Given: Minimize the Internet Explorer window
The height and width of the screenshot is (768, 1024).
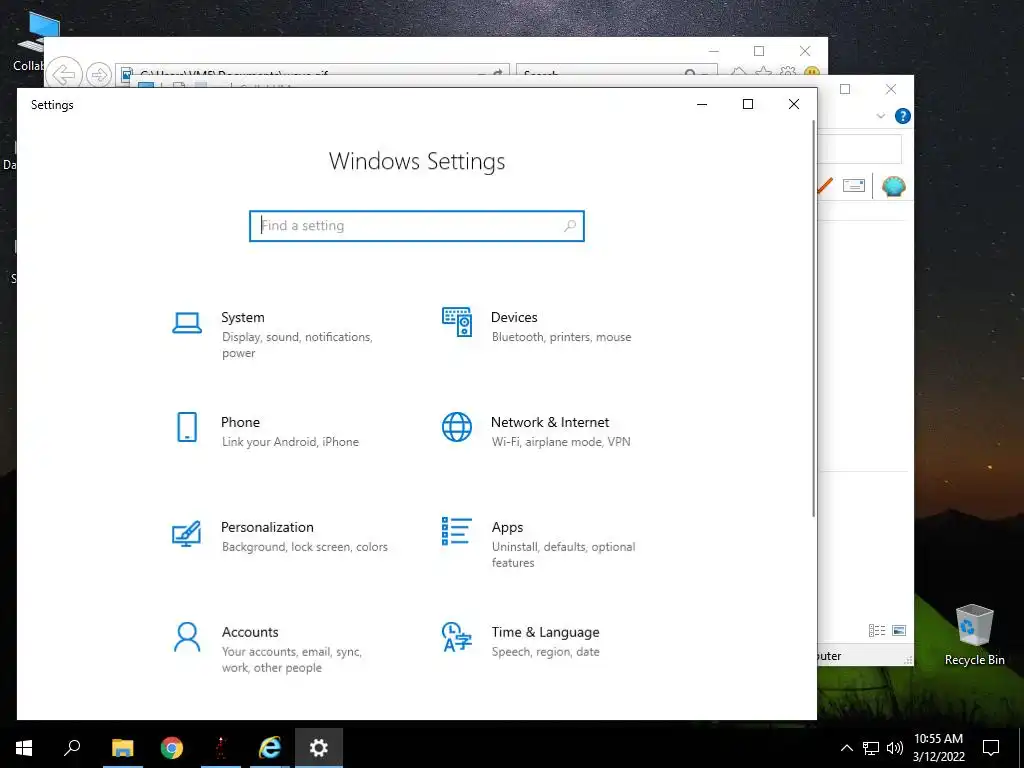Looking at the screenshot, I should 714,51.
